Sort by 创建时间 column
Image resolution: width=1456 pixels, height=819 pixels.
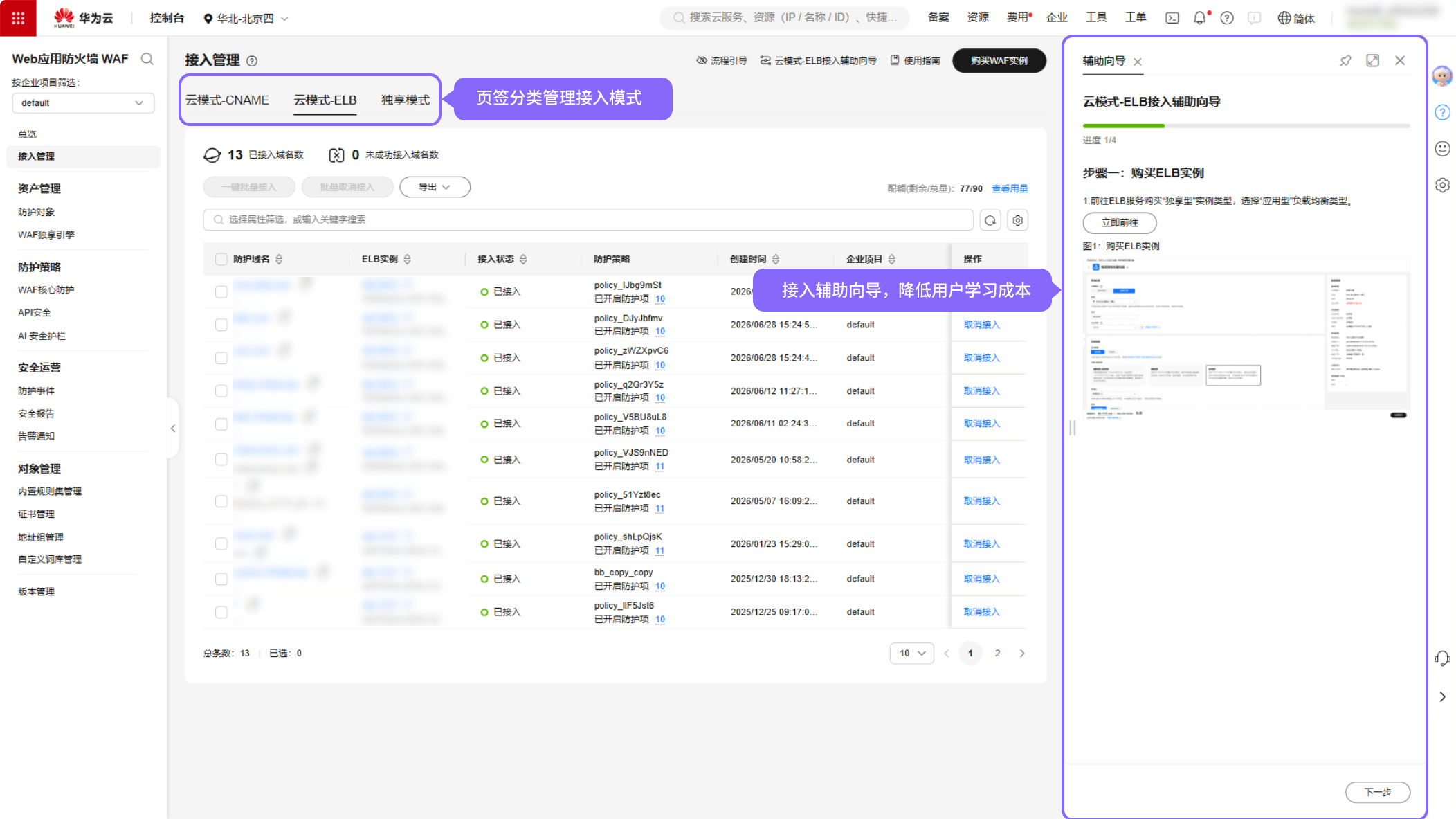[x=776, y=259]
